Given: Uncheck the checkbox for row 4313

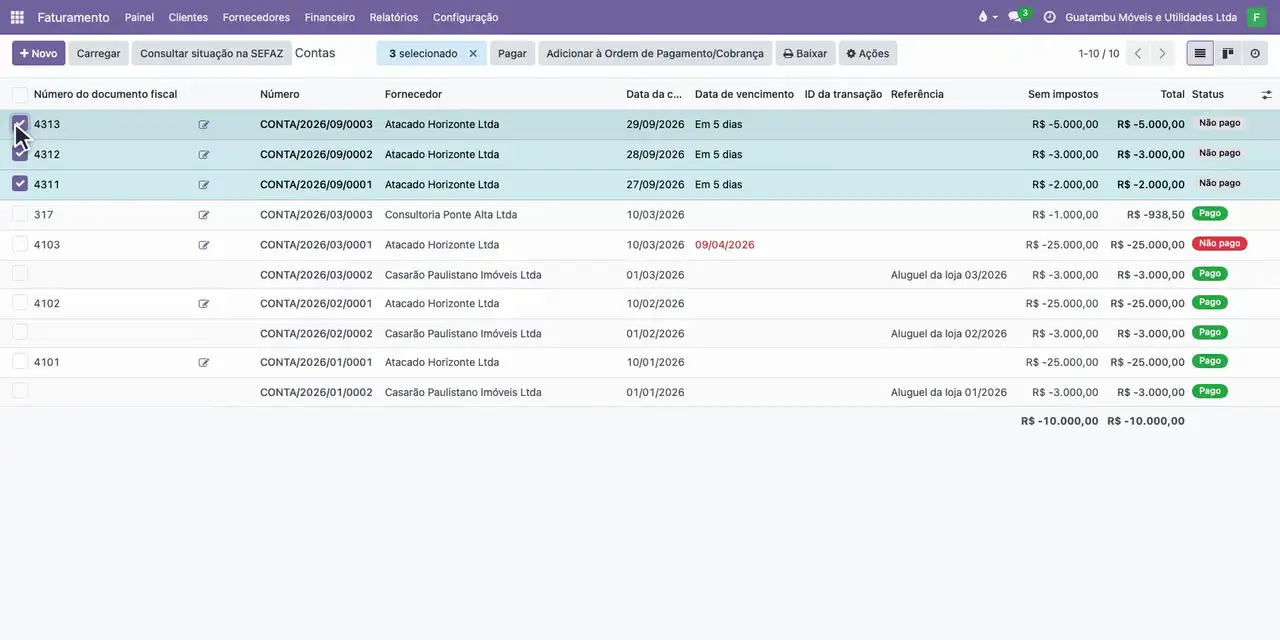Looking at the screenshot, I should tap(20, 124).
